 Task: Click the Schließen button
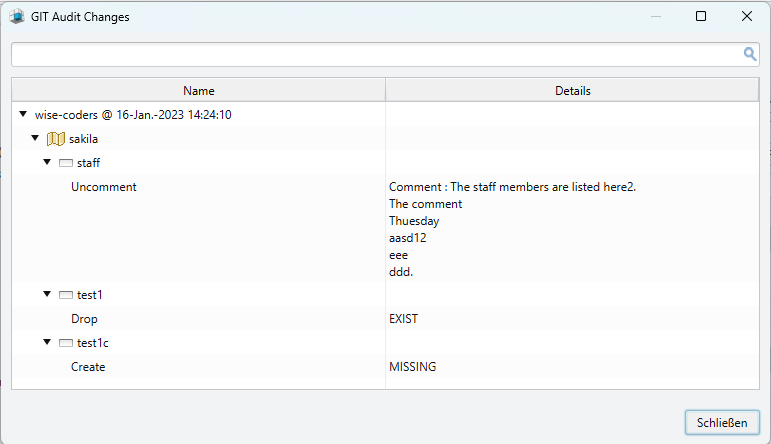[722, 423]
